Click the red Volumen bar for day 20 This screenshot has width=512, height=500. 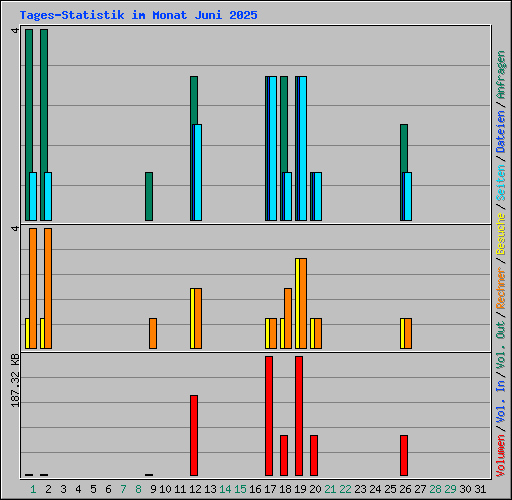[314, 455]
